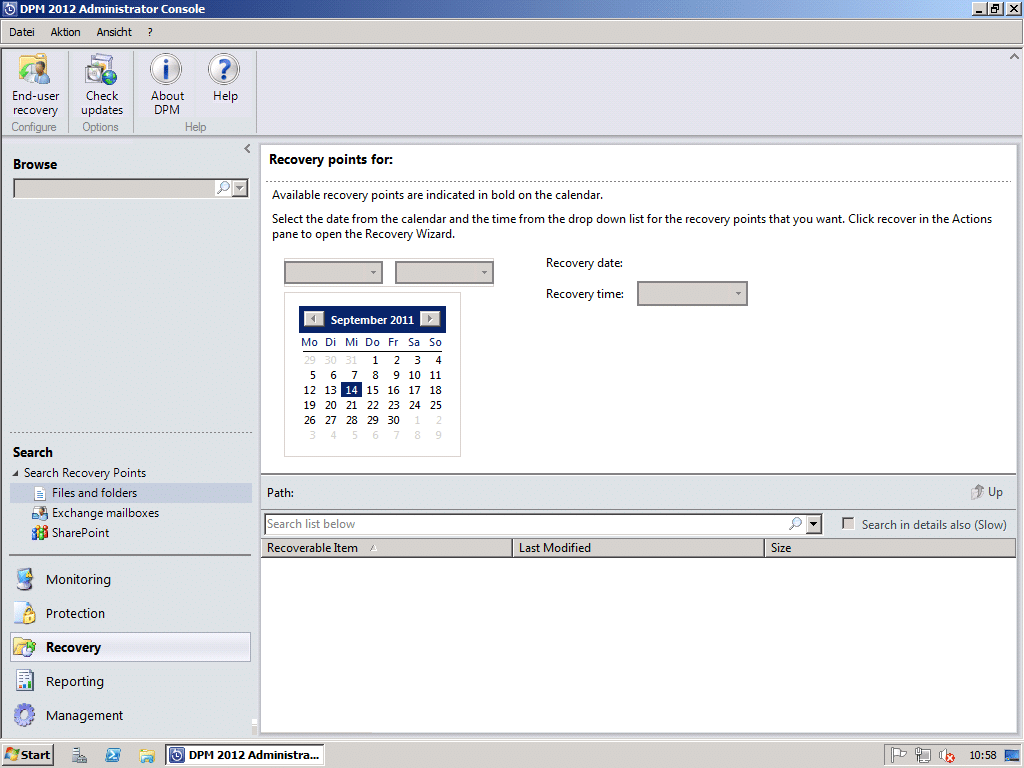Select September 21 in calendar
This screenshot has height=768, width=1024.
tap(351, 405)
